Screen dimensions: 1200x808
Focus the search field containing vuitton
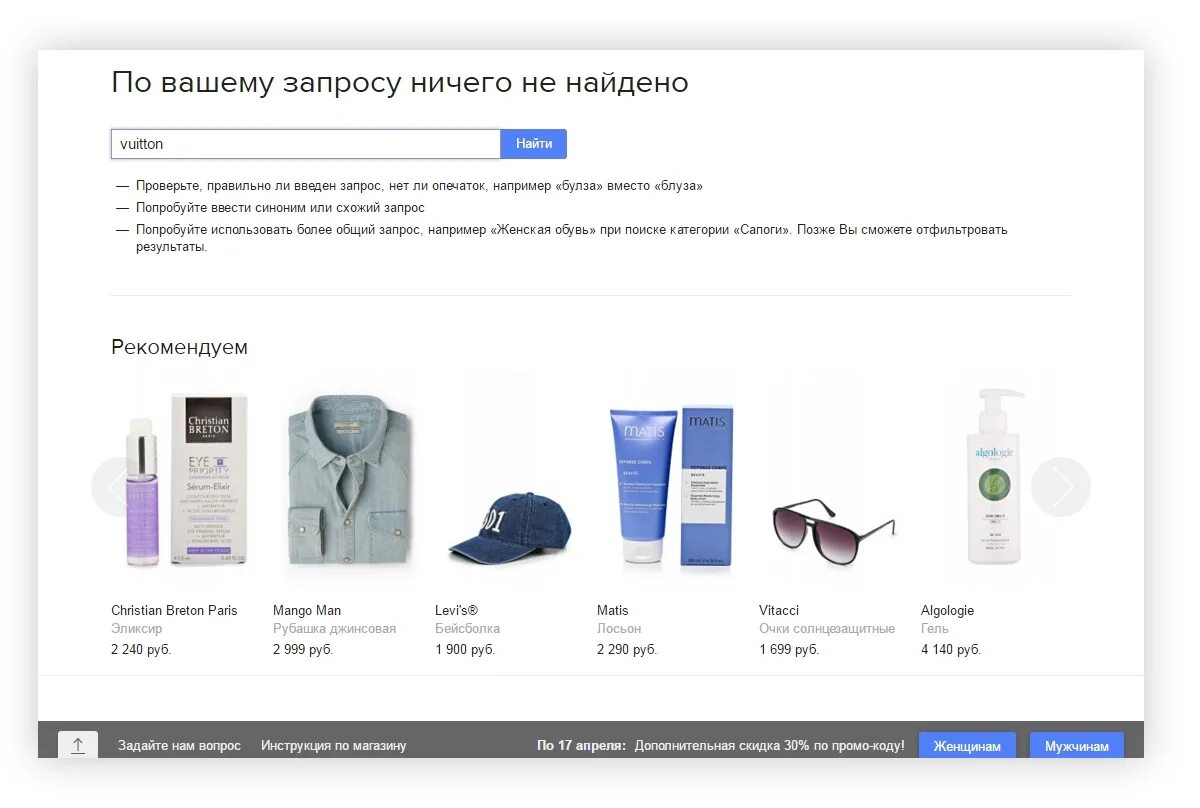tap(306, 144)
